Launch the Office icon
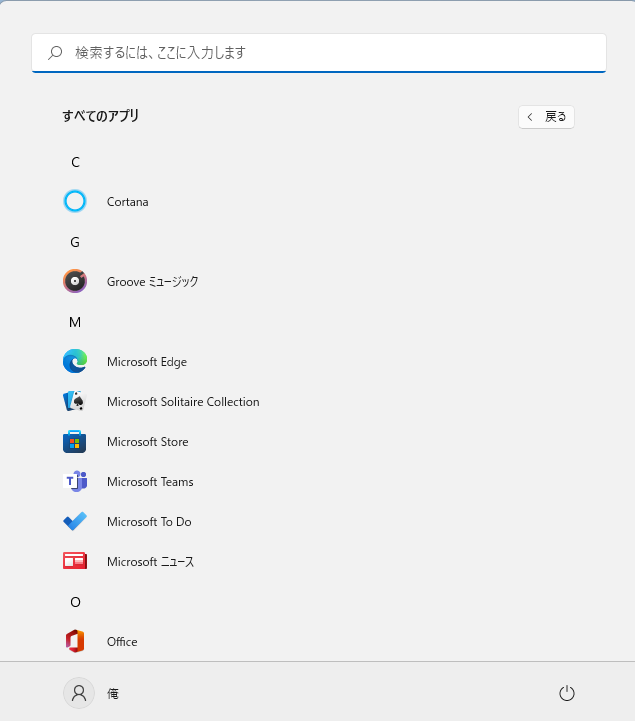Screen dimensions: 635x721 pos(75,641)
